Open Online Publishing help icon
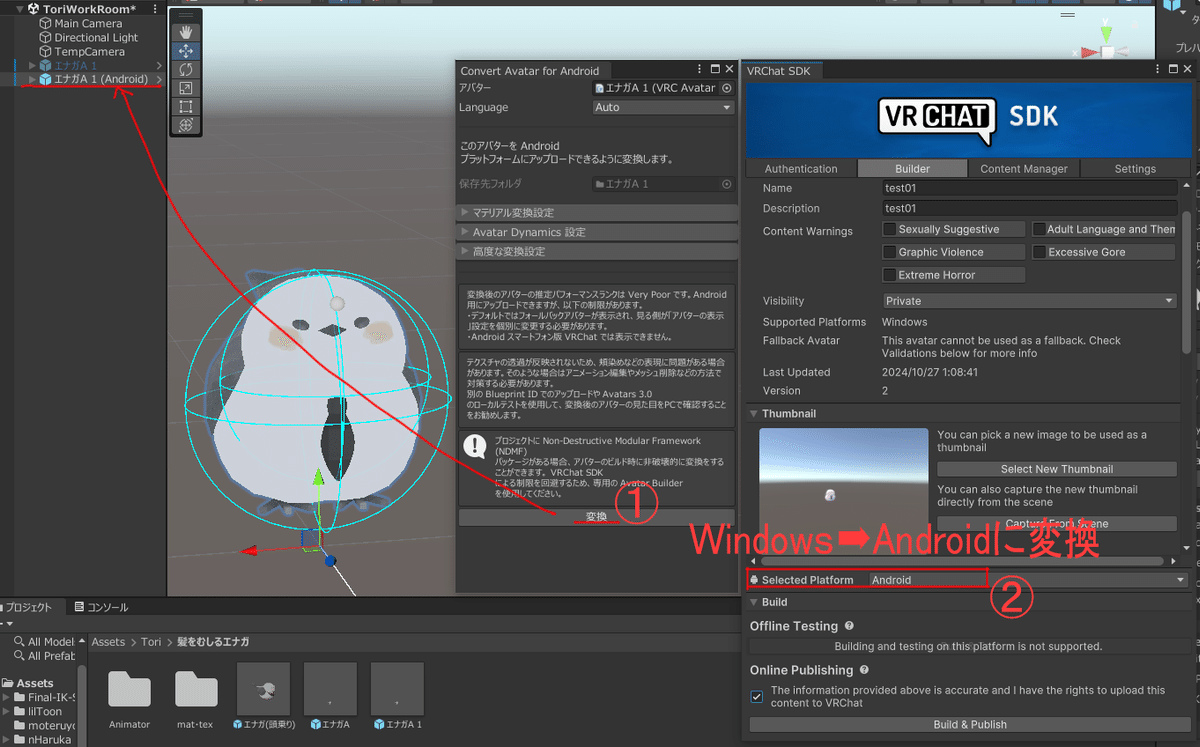The height and width of the screenshot is (747, 1200). click(864, 670)
